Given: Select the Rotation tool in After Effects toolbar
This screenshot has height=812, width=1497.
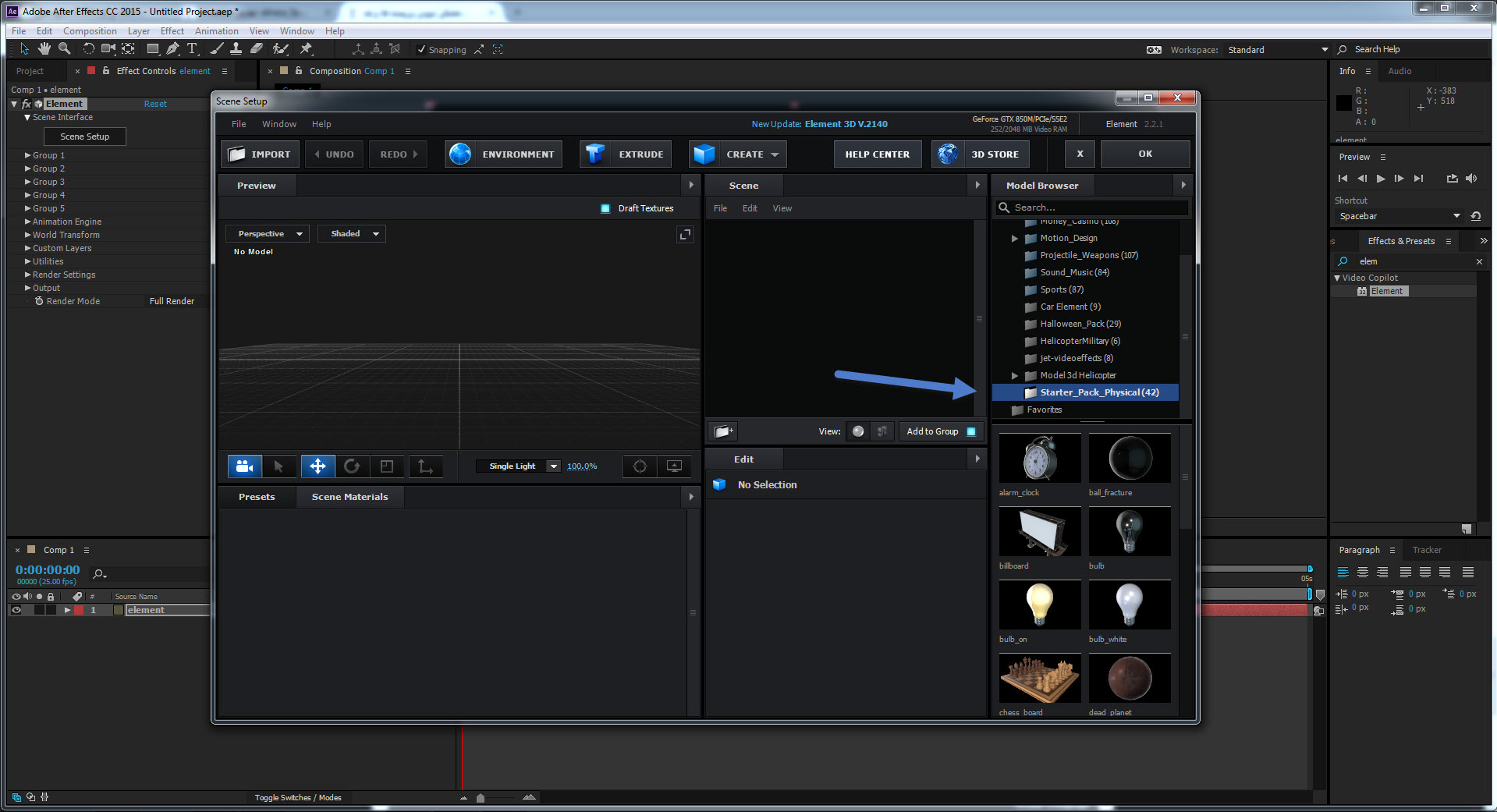Looking at the screenshot, I should pyautogui.click(x=88, y=49).
